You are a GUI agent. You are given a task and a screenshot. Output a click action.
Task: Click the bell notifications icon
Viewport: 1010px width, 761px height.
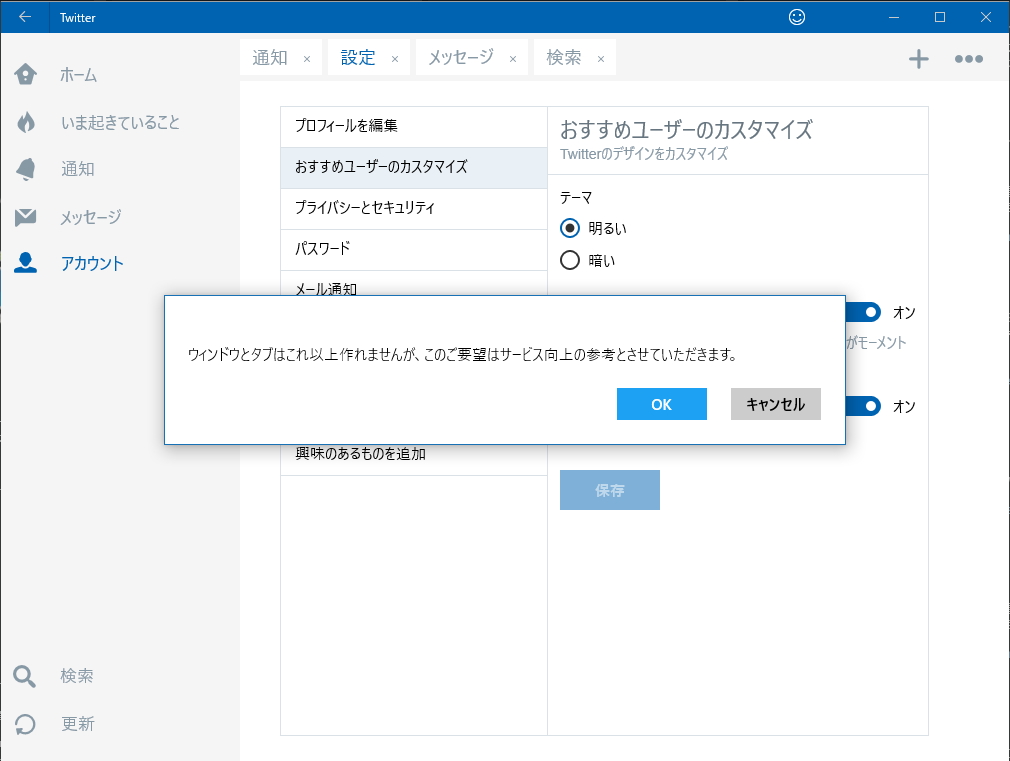pos(26,169)
